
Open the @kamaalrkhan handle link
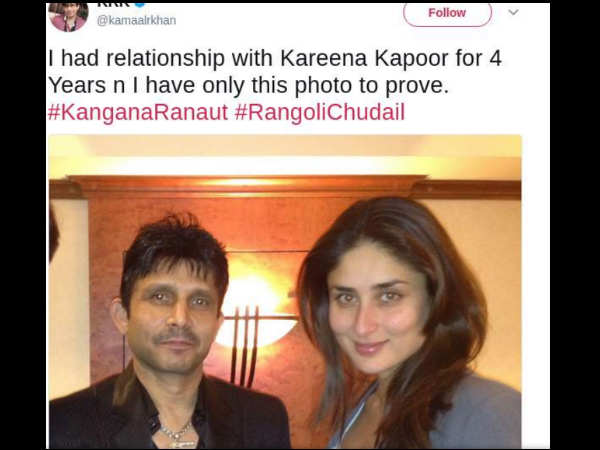point(137,20)
